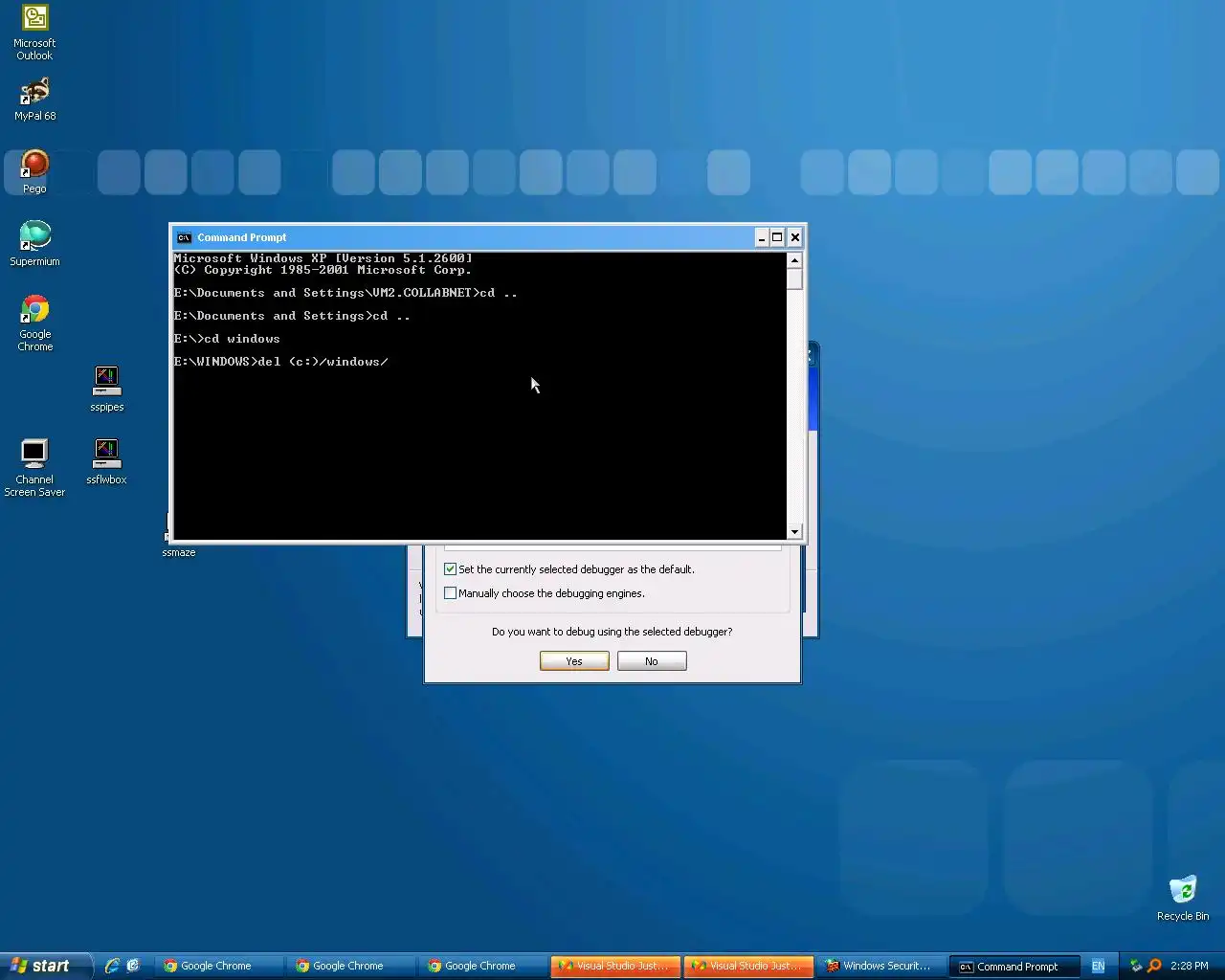The image size is (1225, 980).
Task: Launch Google Chrome from desktop icon
Action: 34,323
